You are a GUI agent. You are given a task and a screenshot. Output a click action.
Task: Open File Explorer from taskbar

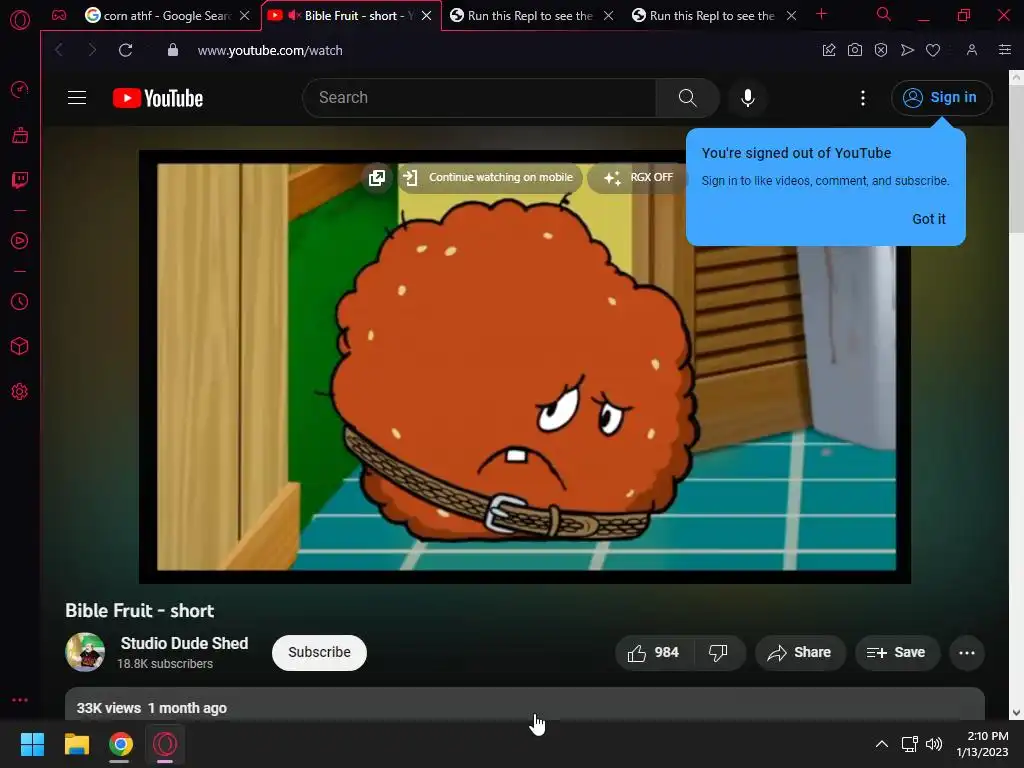(x=76, y=744)
